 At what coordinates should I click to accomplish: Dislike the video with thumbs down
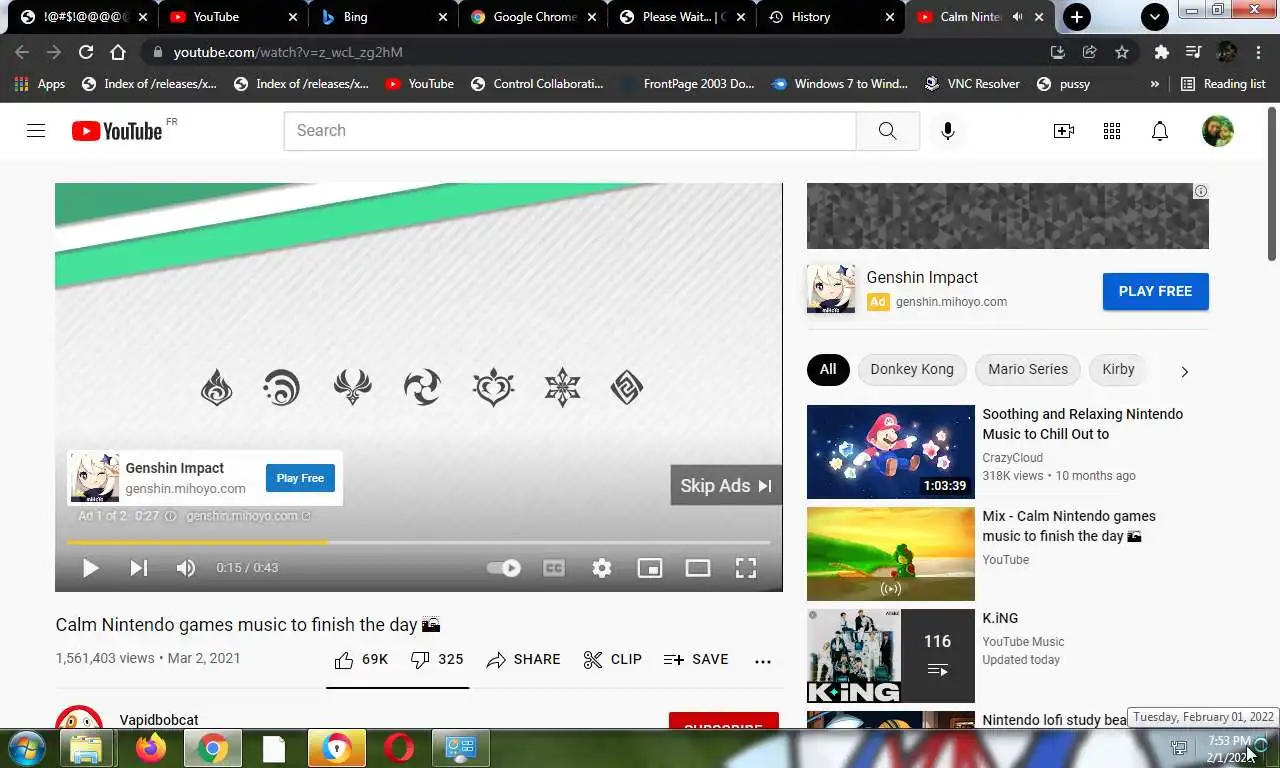tap(437, 659)
